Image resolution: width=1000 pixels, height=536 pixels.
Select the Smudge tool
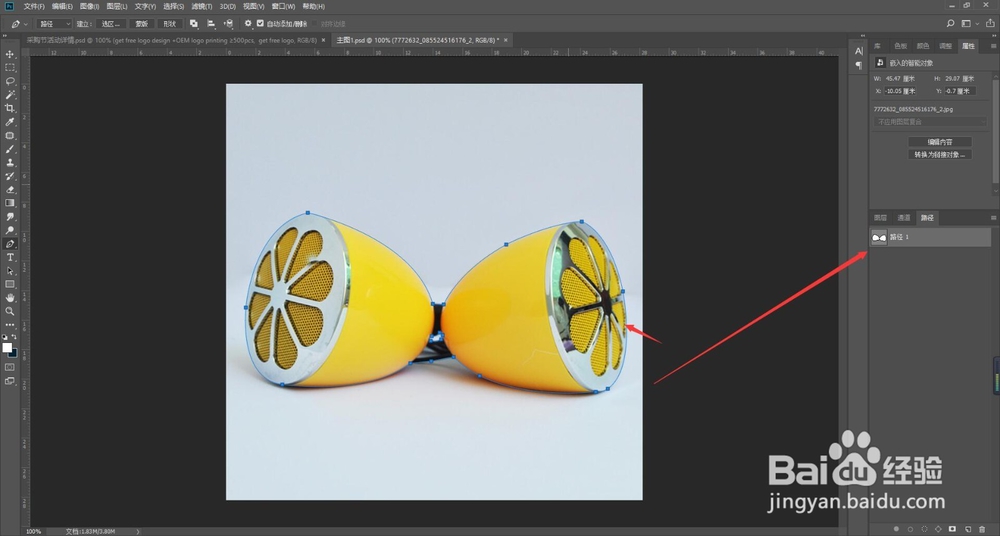click(10, 216)
